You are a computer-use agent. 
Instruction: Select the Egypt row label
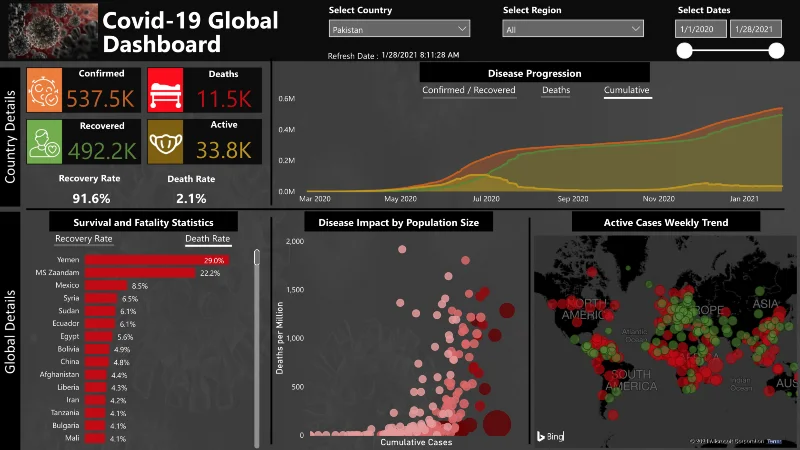click(69, 336)
